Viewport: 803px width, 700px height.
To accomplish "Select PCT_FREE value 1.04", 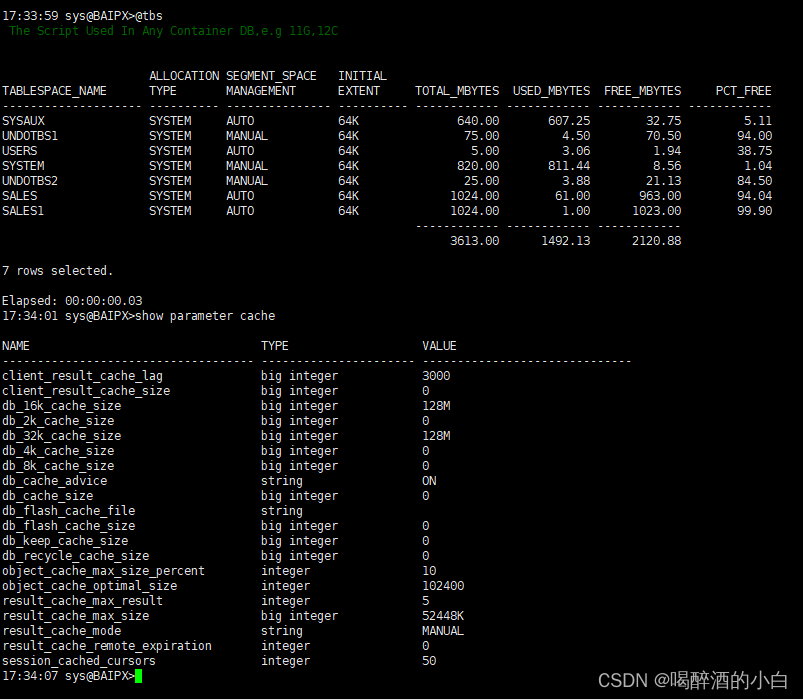I will click(758, 166).
